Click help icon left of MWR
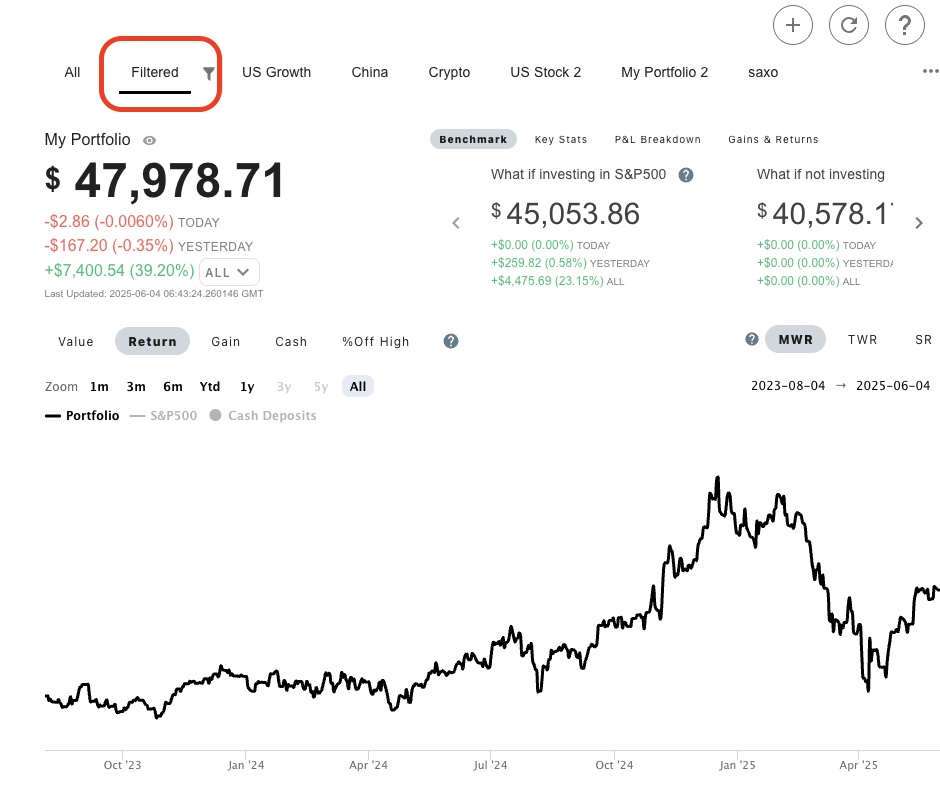This screenshot has height=786, width=940. 752,340
